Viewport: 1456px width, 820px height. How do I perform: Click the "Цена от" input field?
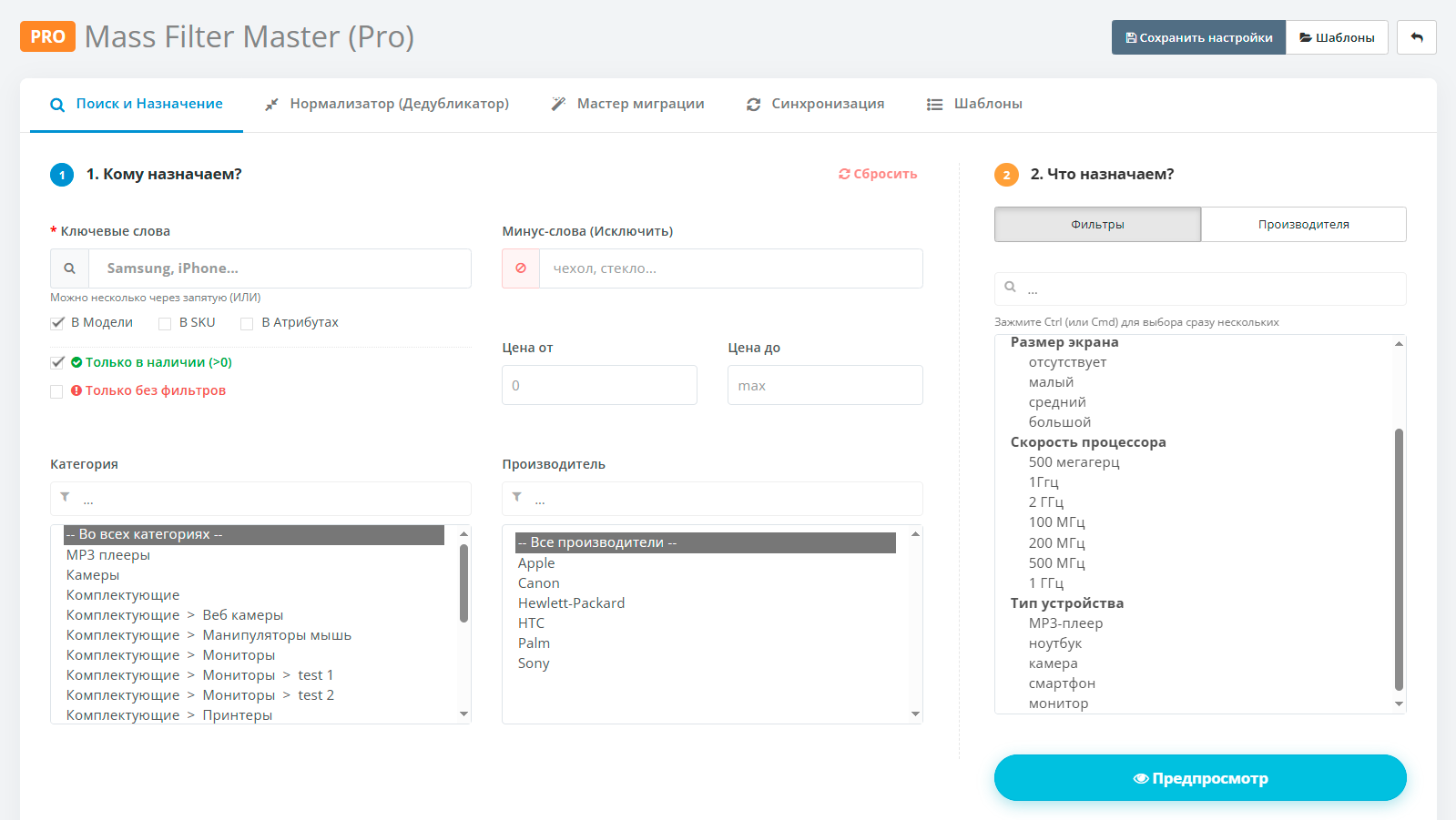(x=599, y=385)
